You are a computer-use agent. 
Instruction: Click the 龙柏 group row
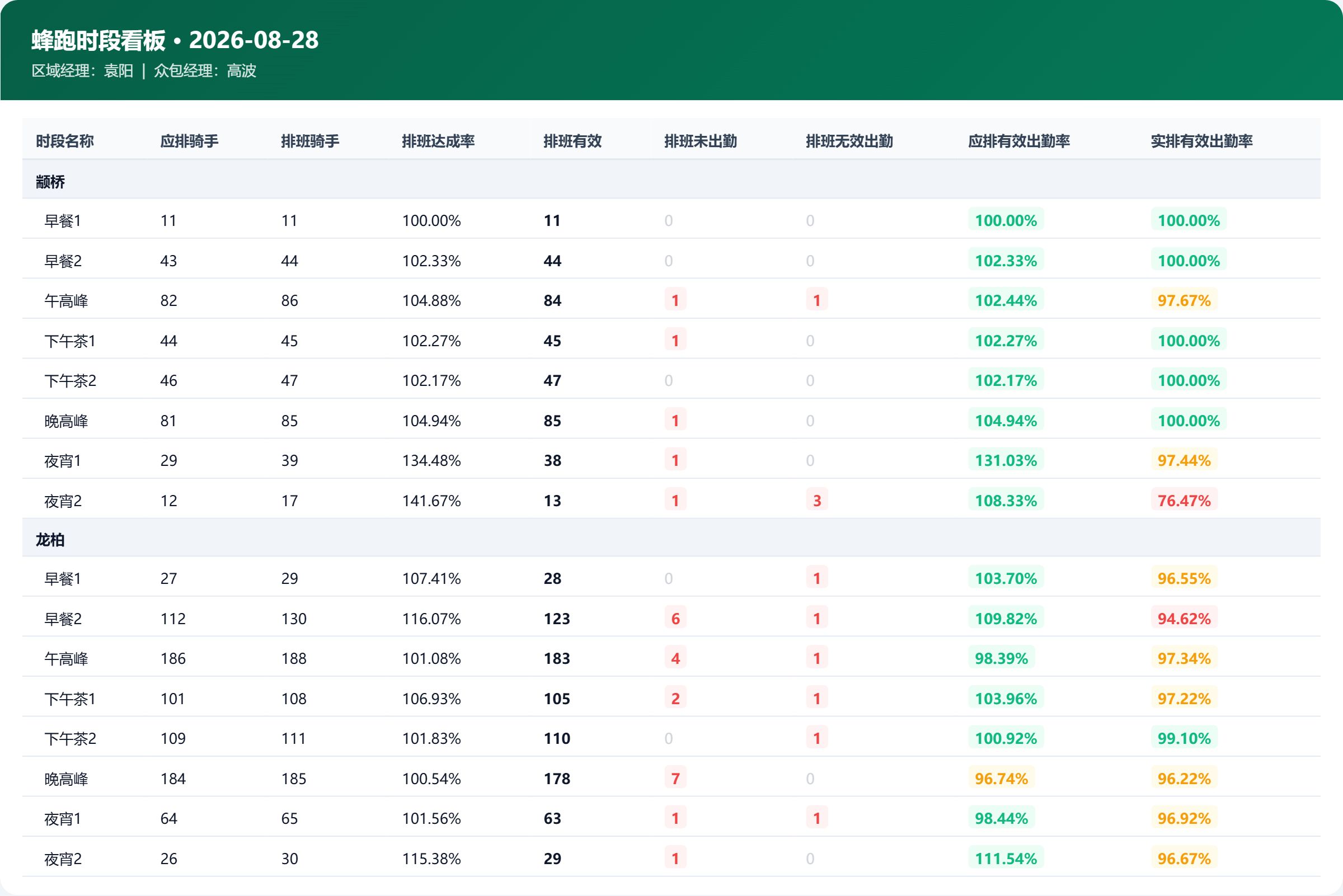click(671, 539)
